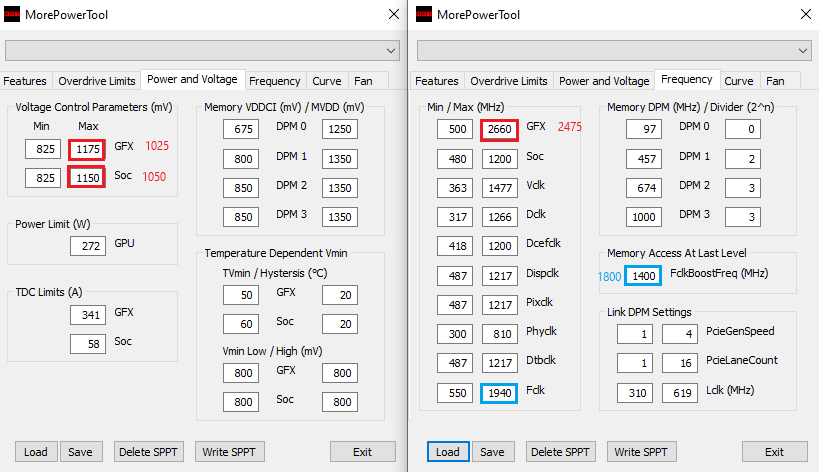Select the Phyclk max field 810
819x472 pixels.
point(499,334)
